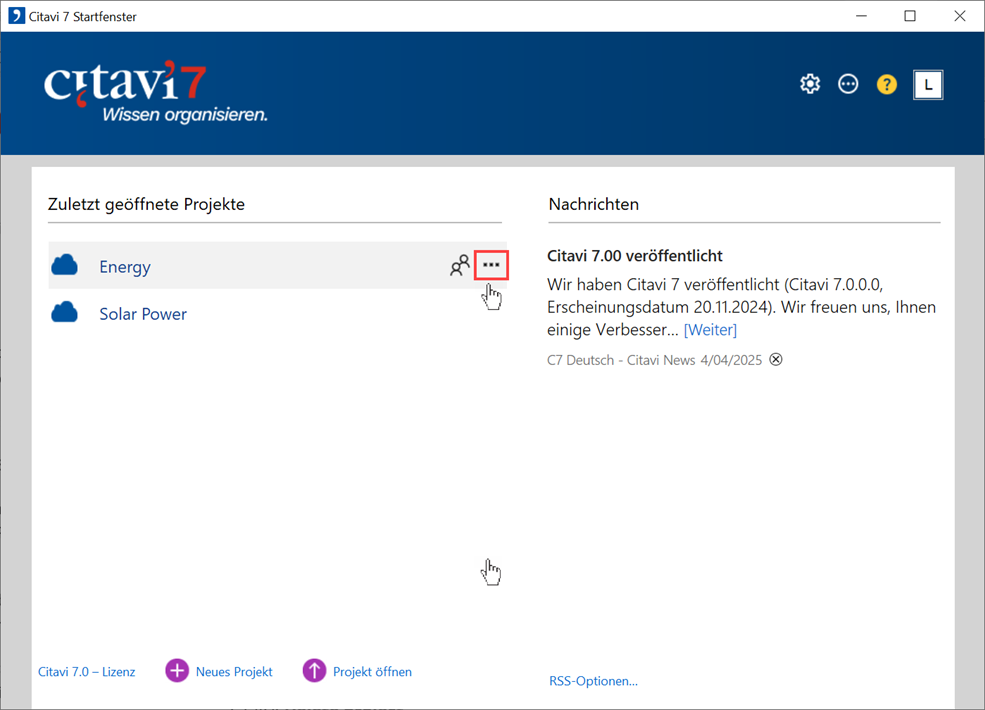Click the C7 Deutsch - Citavi News source text
This screenshot has height=710, width=985.
[x=621, y=360]
